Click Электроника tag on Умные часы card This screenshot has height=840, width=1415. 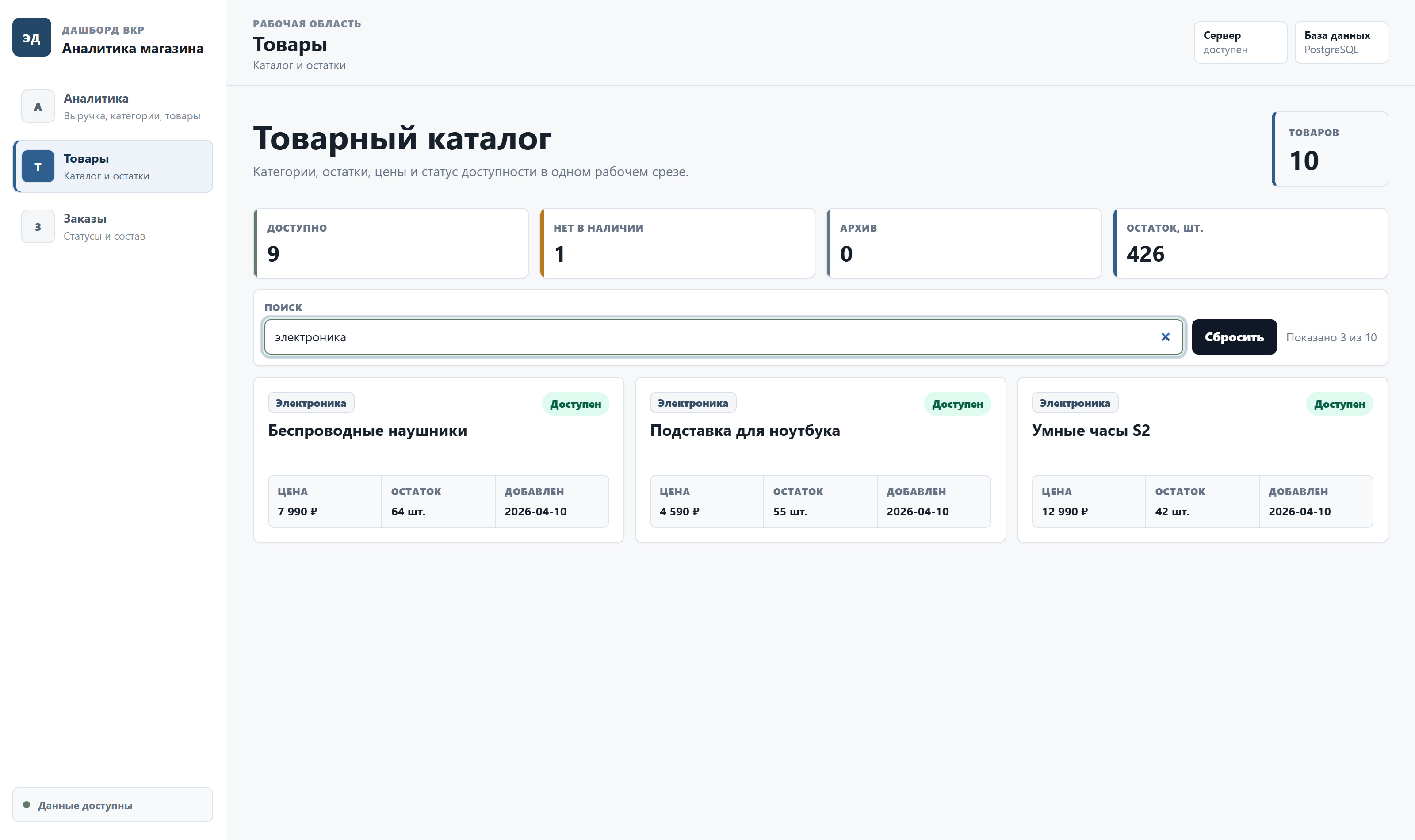1075,403
